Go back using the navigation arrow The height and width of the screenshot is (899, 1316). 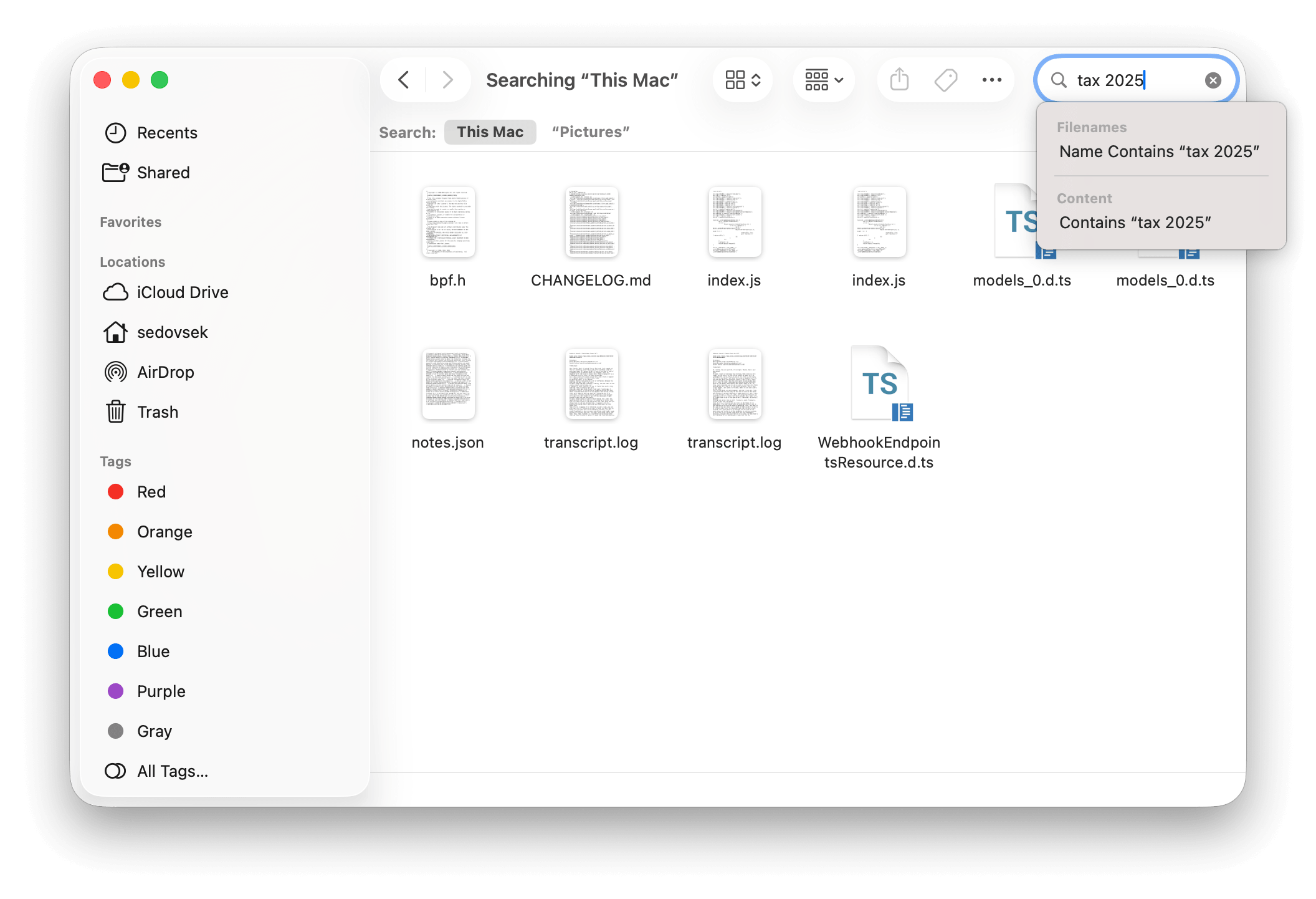(403, 80)
